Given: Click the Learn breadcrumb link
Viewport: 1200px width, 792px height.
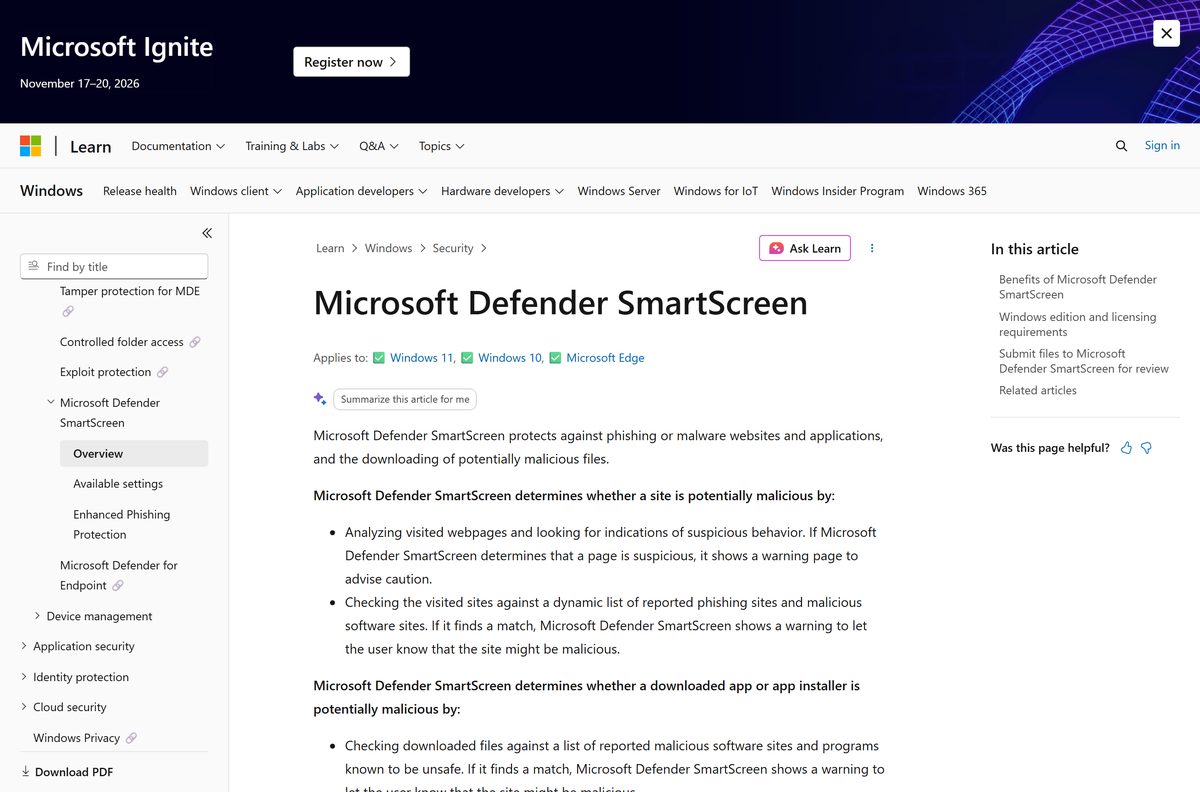Looking at the screenshot, I should coord(330,248).
